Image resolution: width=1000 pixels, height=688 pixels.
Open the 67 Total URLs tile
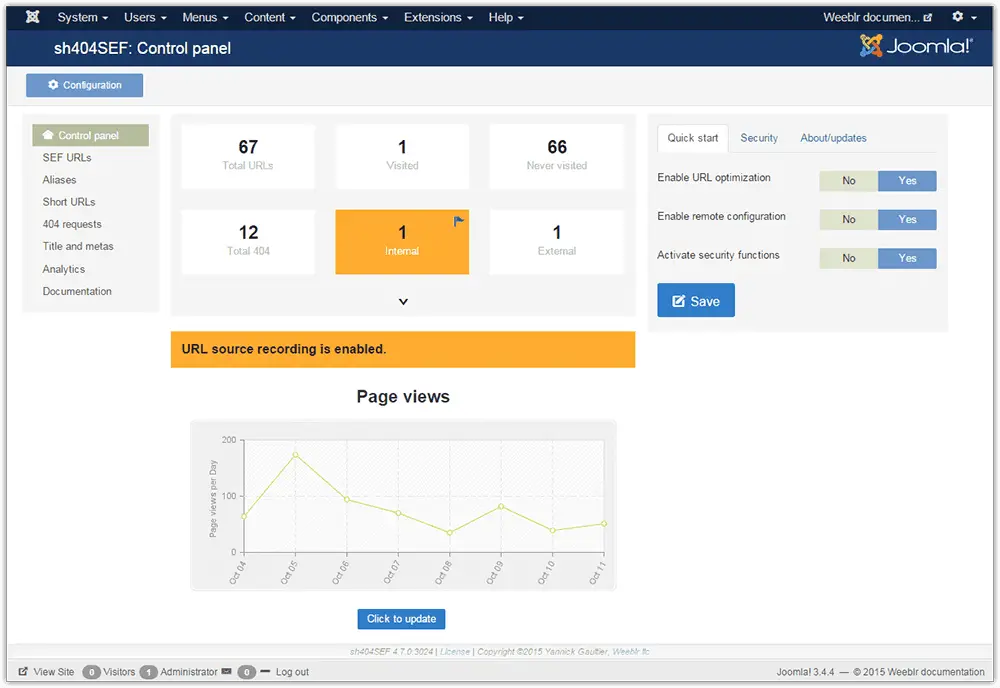pyautogui.click(x=248, y=156)
